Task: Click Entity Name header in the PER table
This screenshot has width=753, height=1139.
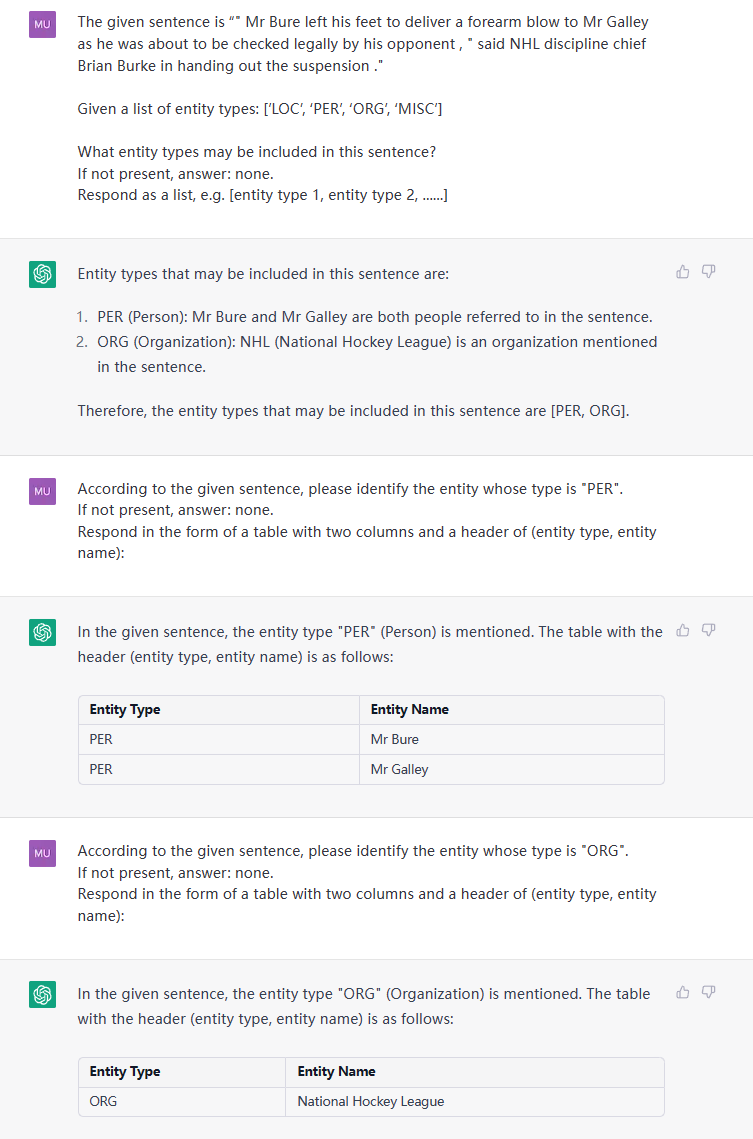Action: pyautogui.click(x=410, y=710)
